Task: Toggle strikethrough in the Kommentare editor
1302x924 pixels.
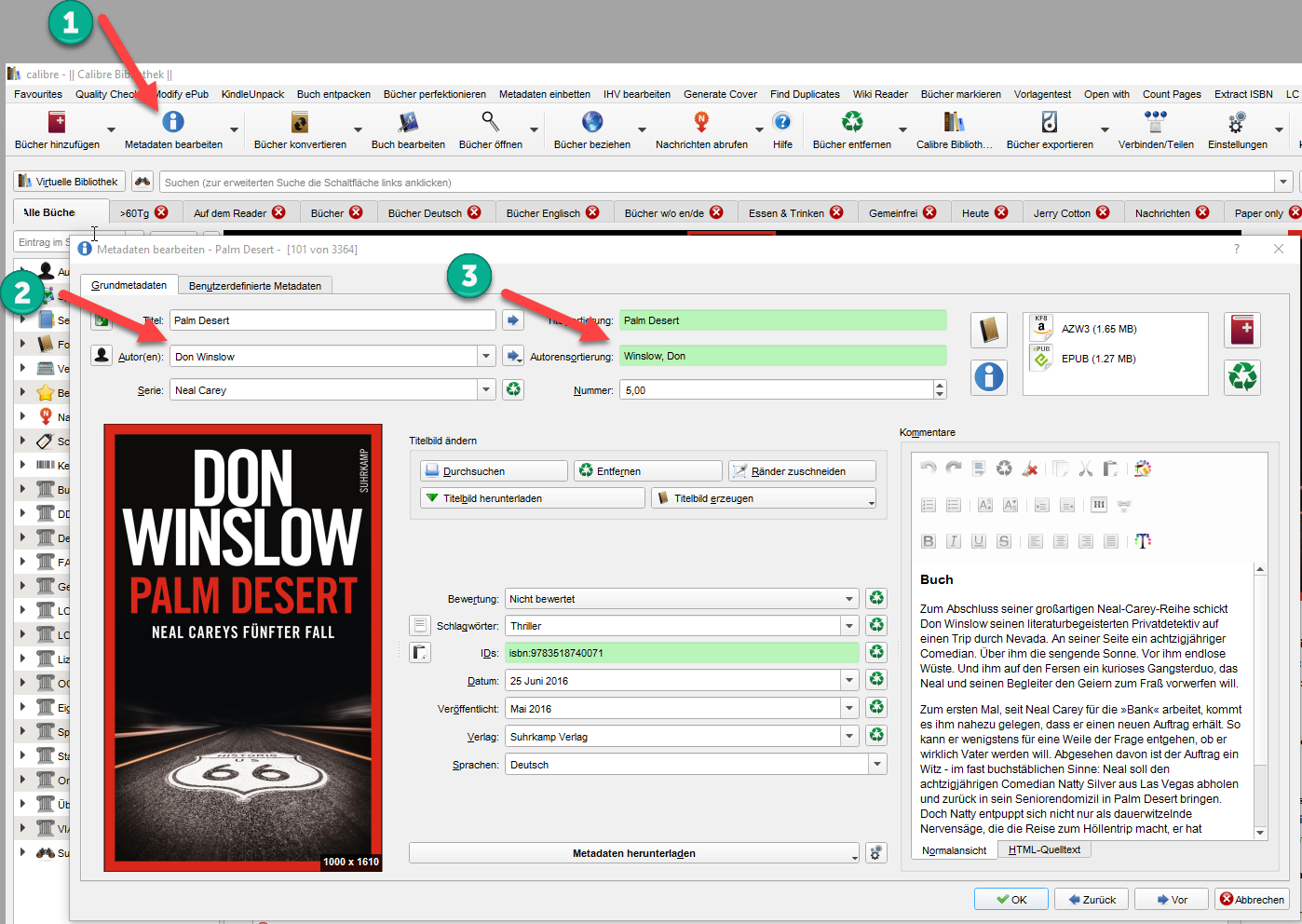Action: tap(1004, 541)
